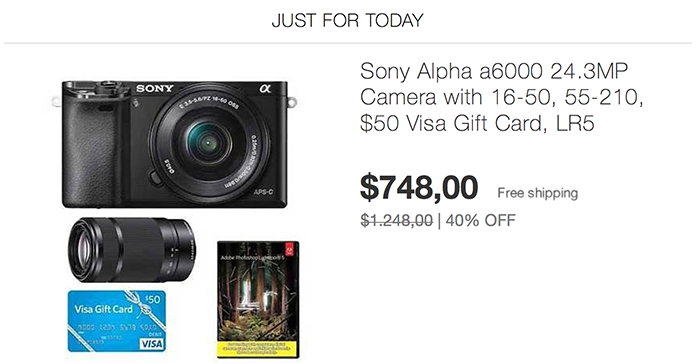Open the Sony Alpha a6000 product title
700x364 pixels.
[501, 96]
